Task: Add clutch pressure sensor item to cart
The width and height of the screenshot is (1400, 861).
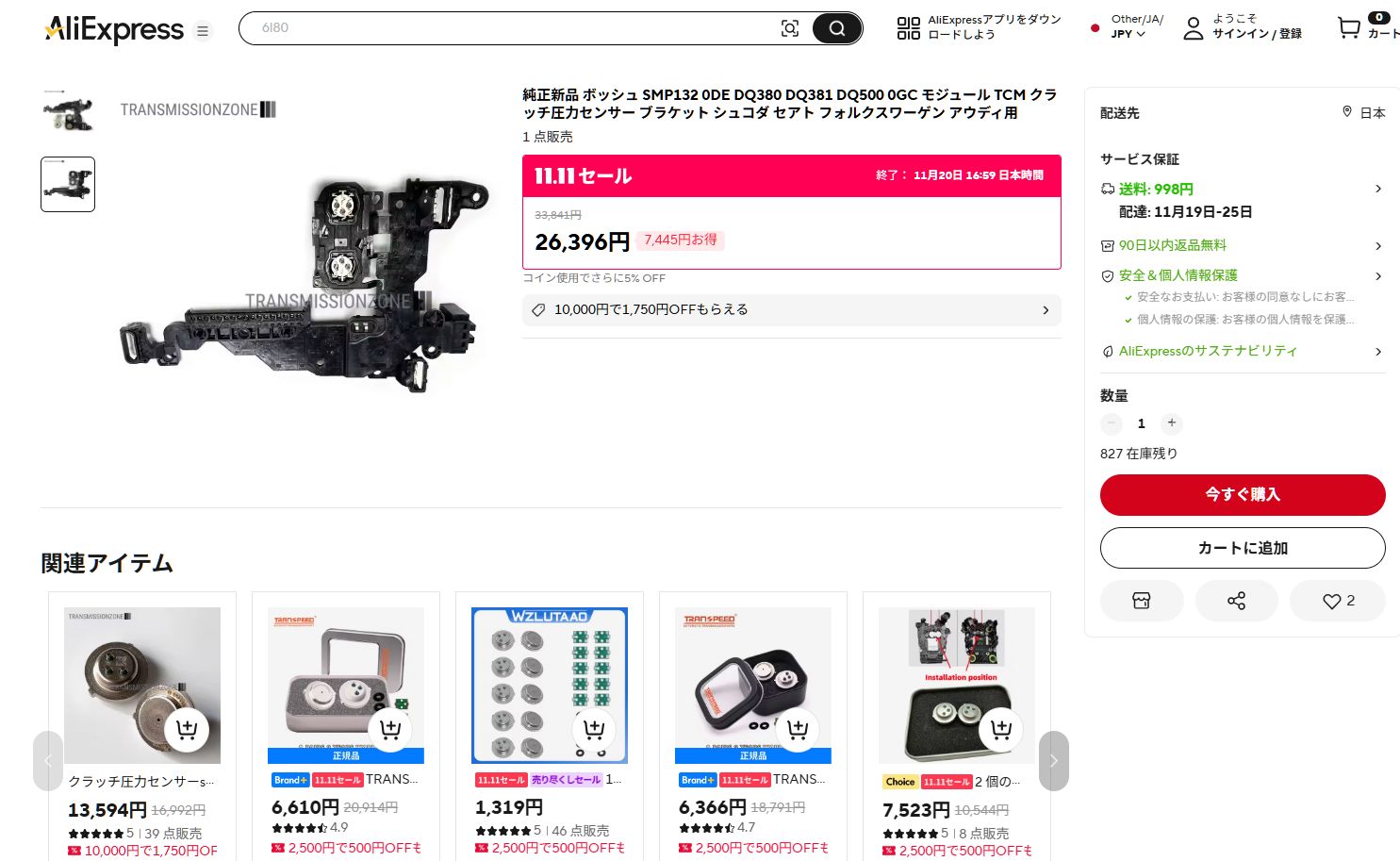Action: 187,729
